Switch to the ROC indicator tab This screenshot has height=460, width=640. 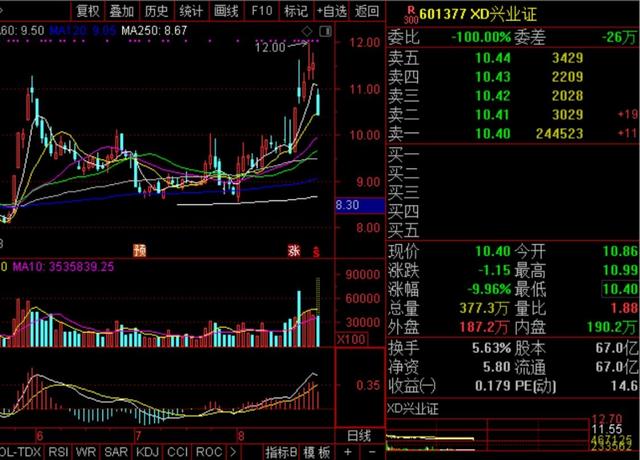pos(209,452)
